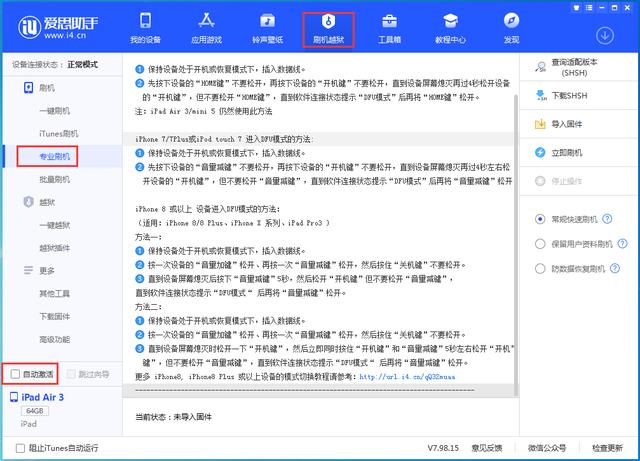Toggle 自动激活 checkbox
The image size is (640, 461).
(15, 374)
